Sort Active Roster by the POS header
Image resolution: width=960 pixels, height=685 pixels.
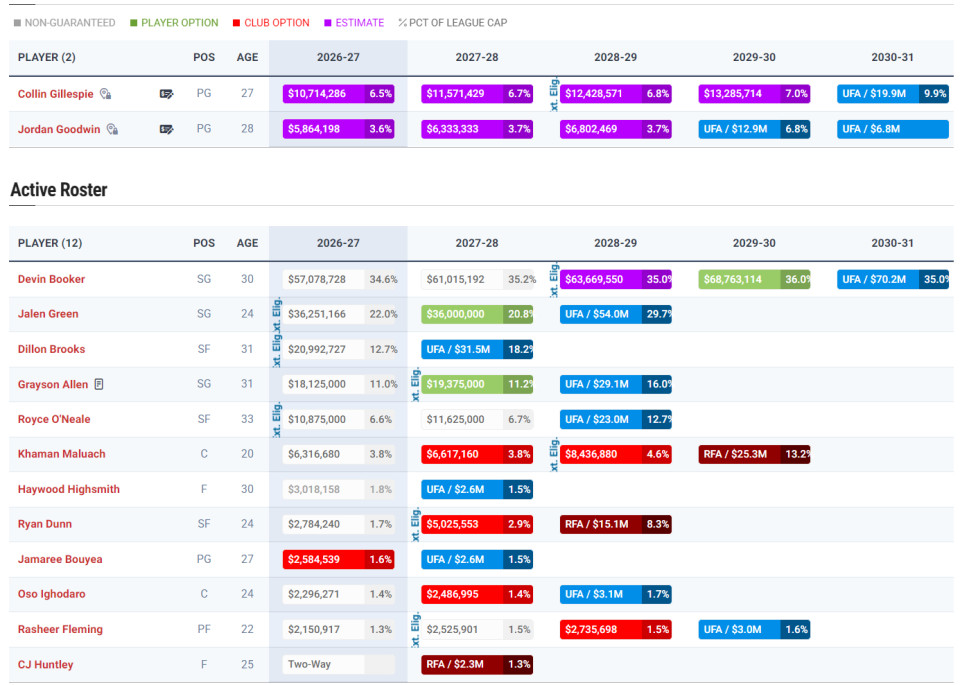[204, 243]
